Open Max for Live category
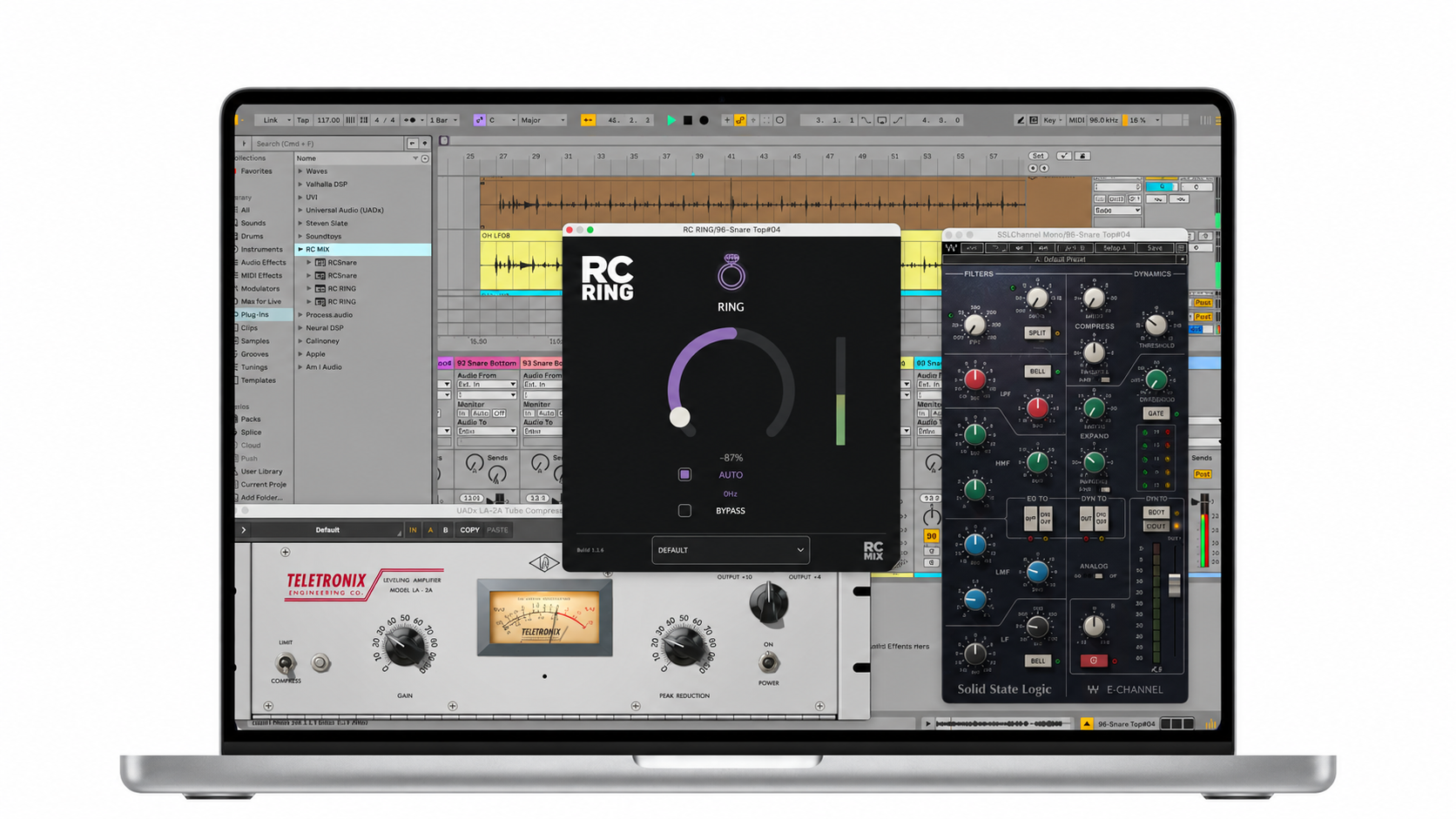 click(261, 302)
